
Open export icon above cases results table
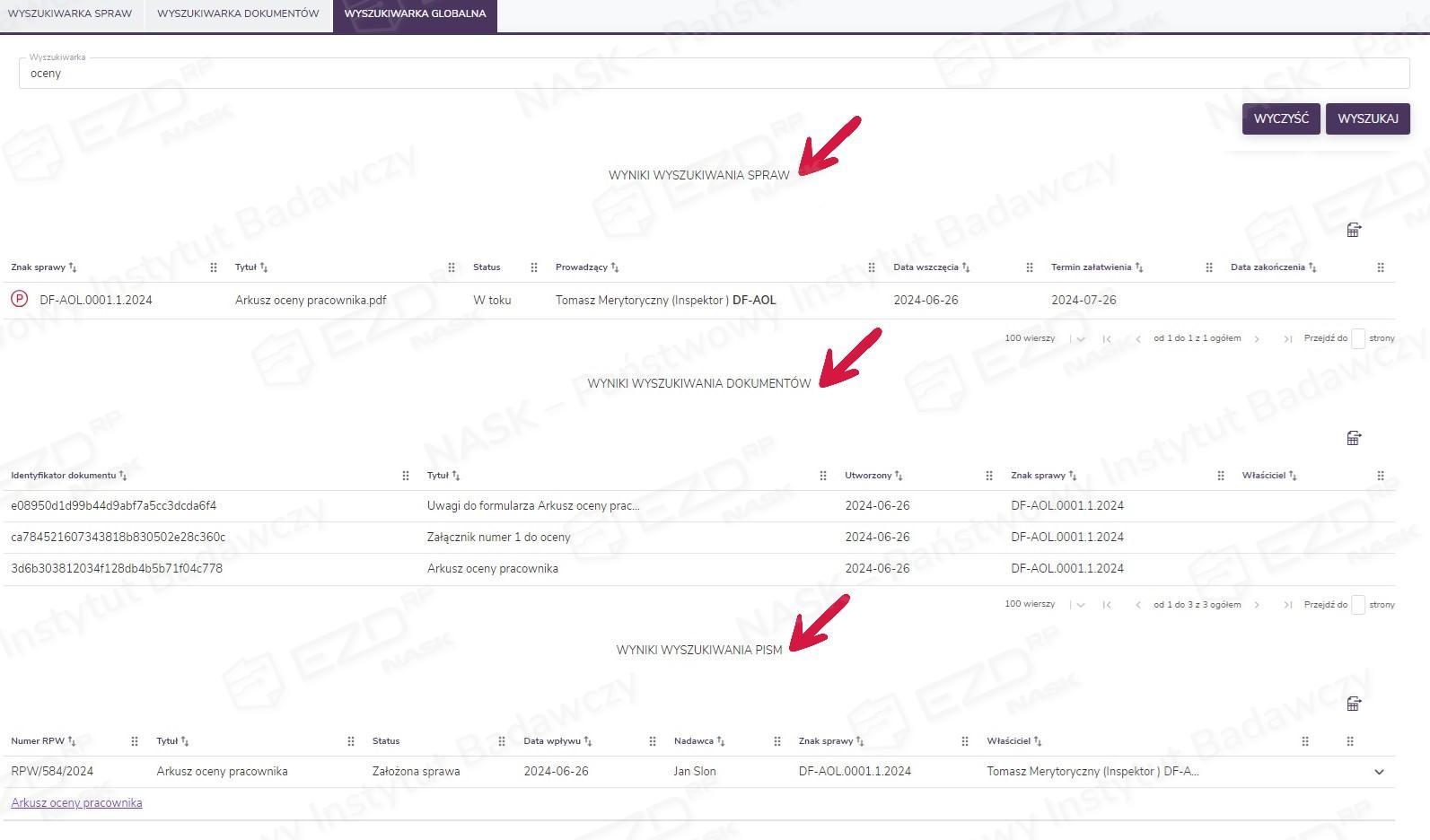[x=1354, y=231]
